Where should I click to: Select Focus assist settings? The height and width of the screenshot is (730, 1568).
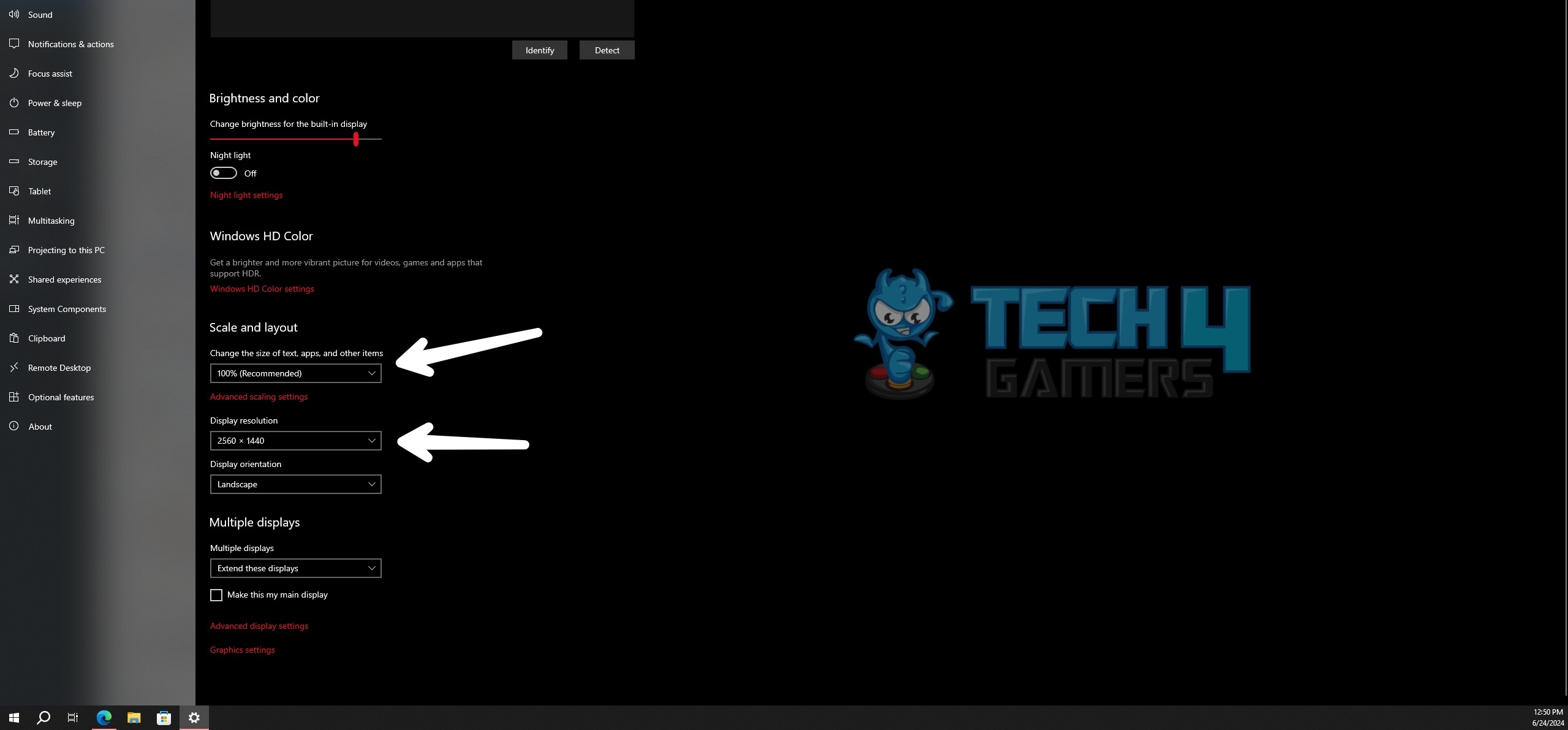point(50,73)
